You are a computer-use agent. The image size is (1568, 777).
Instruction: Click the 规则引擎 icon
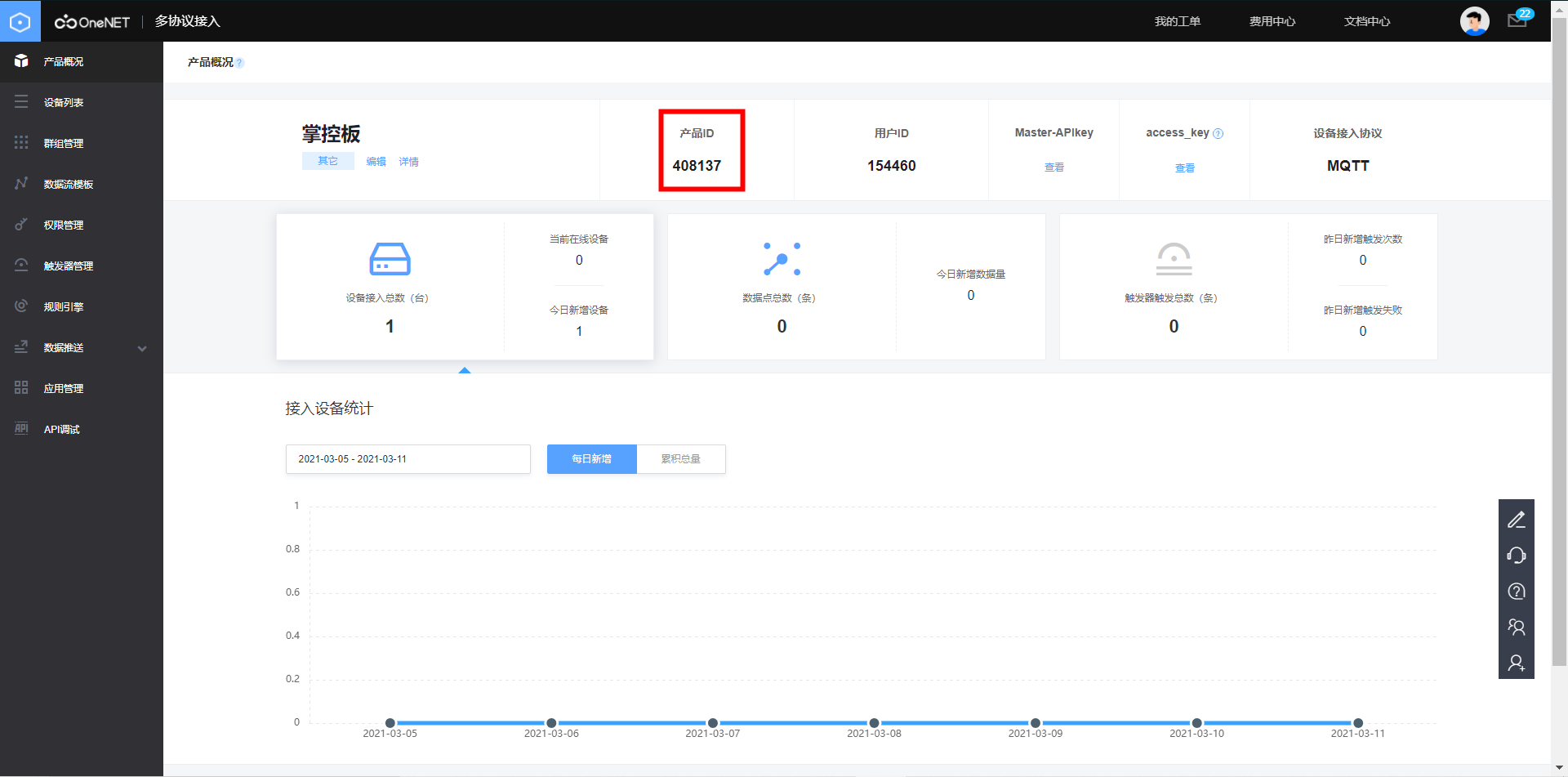(21, 306)
